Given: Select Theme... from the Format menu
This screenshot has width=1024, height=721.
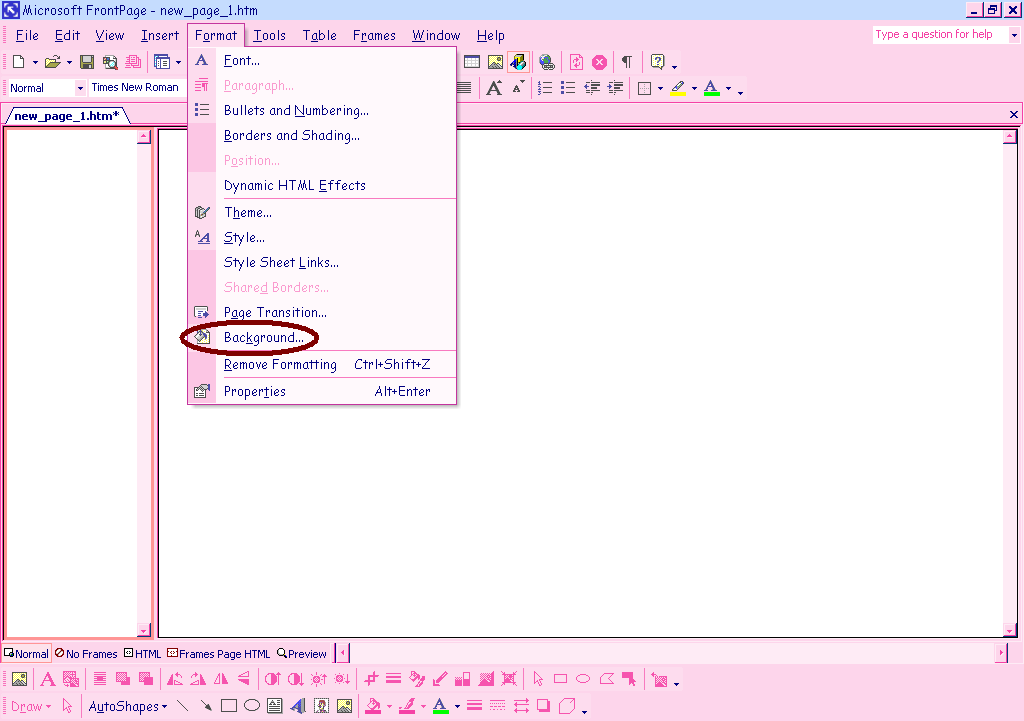Looking at the screenshot, I should (x=322, y=213).
